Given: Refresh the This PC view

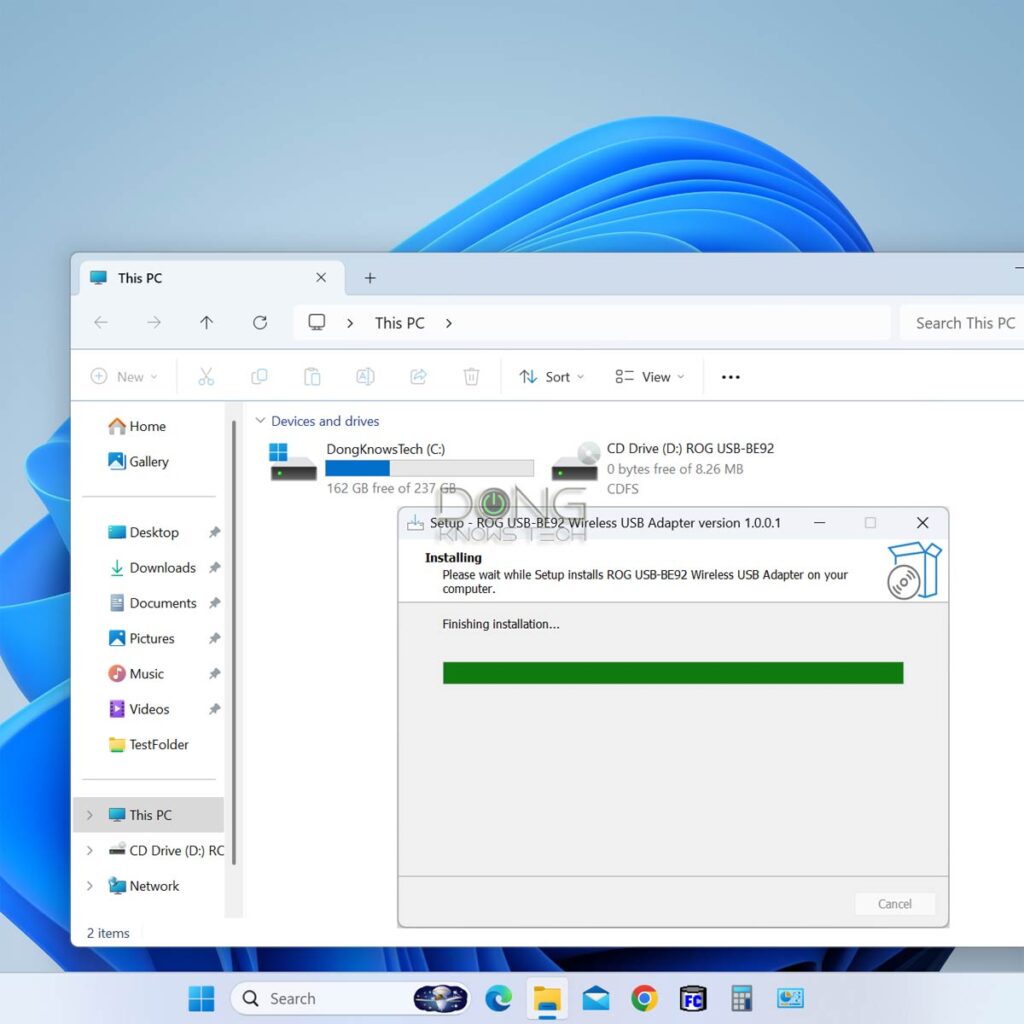Looking at the screenshot, I should 260,323.
